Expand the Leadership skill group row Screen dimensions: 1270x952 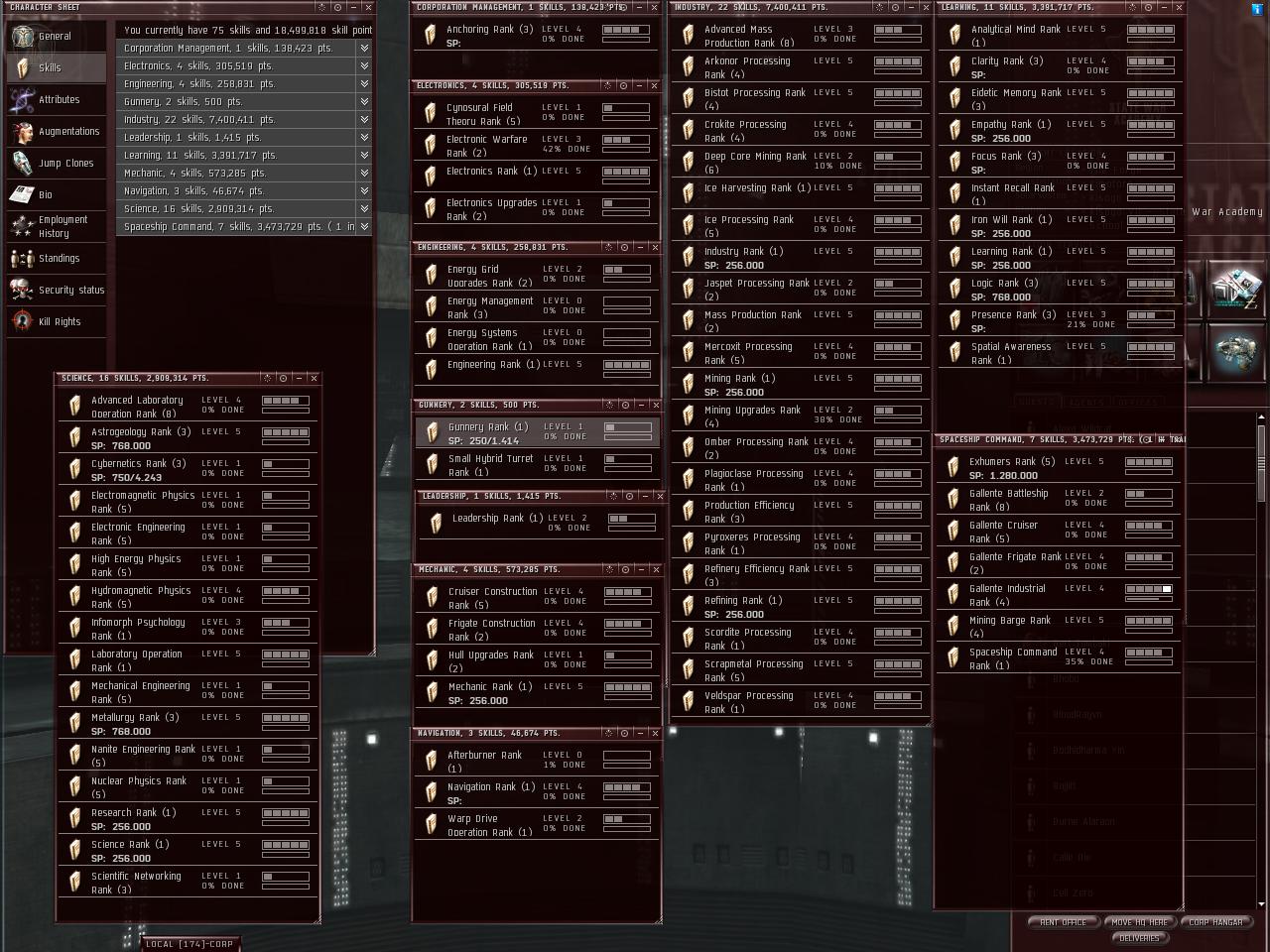[364, 137]
